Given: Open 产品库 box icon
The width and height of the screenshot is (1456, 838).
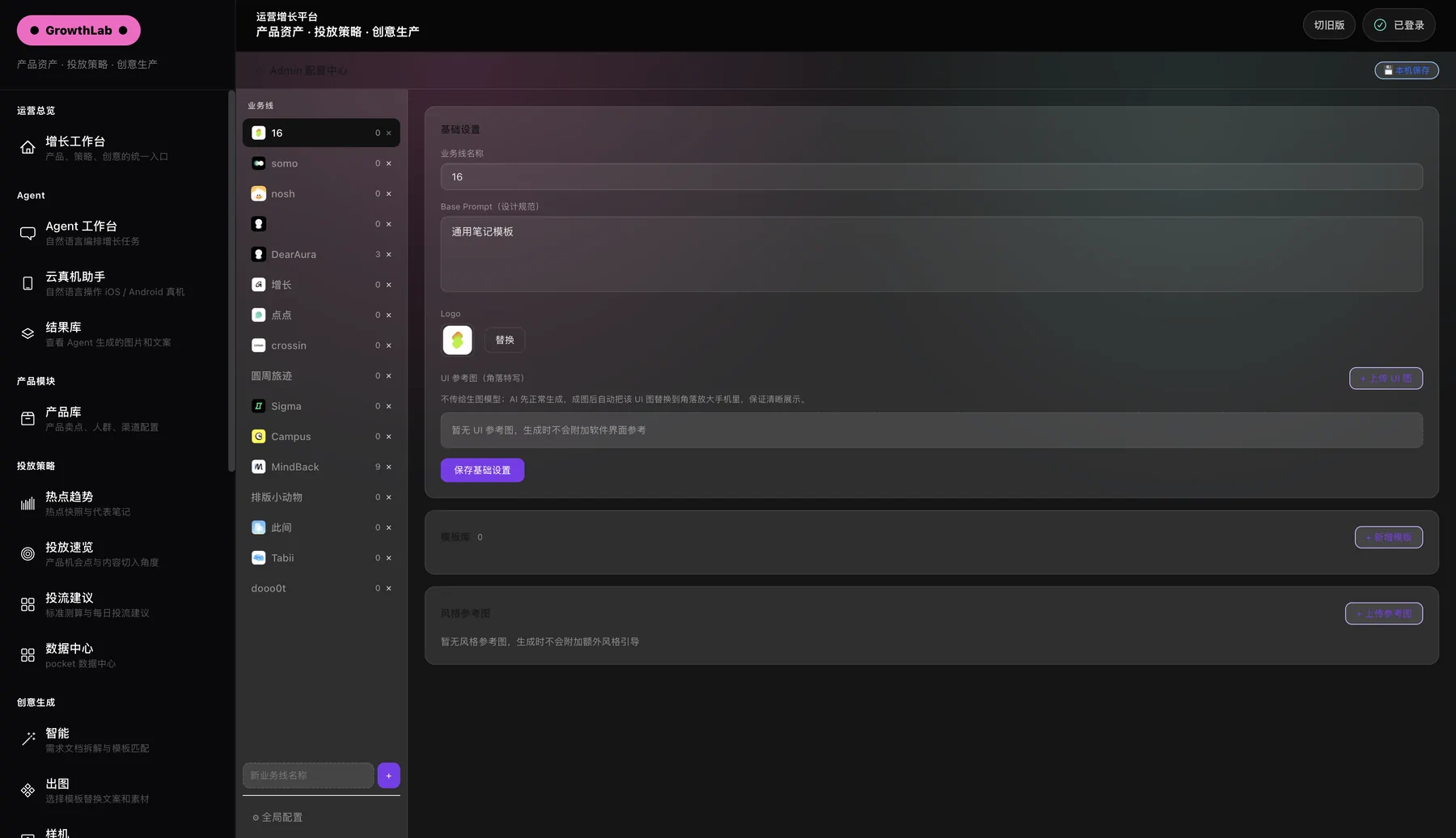Looking at the screenshot, I should 28,418.
